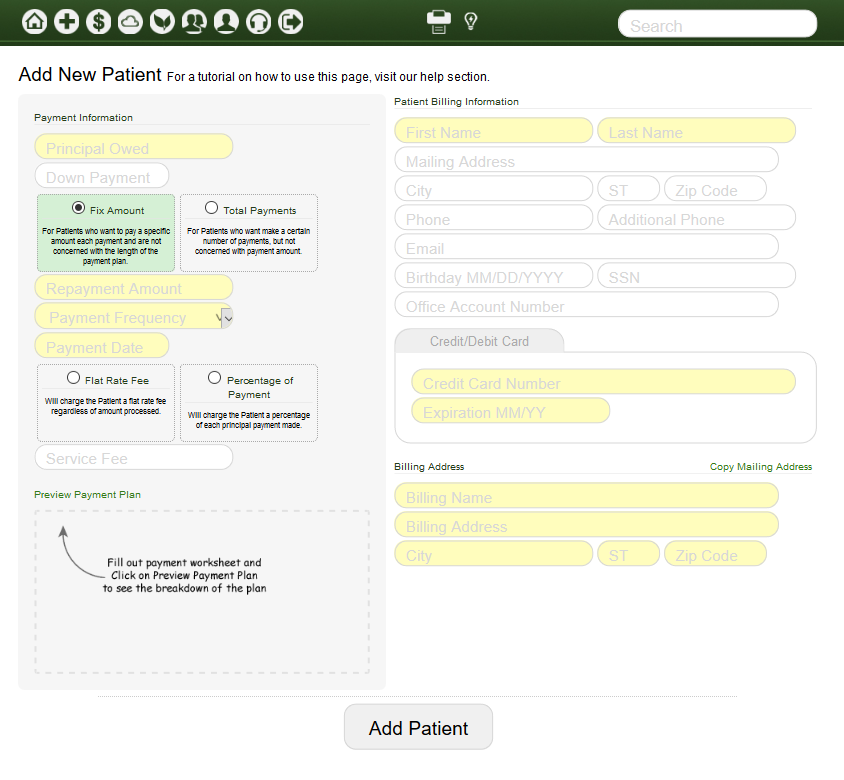The image size is (844, 780).
Task: Click the Payment Information section label
Action: coord(83,118)
